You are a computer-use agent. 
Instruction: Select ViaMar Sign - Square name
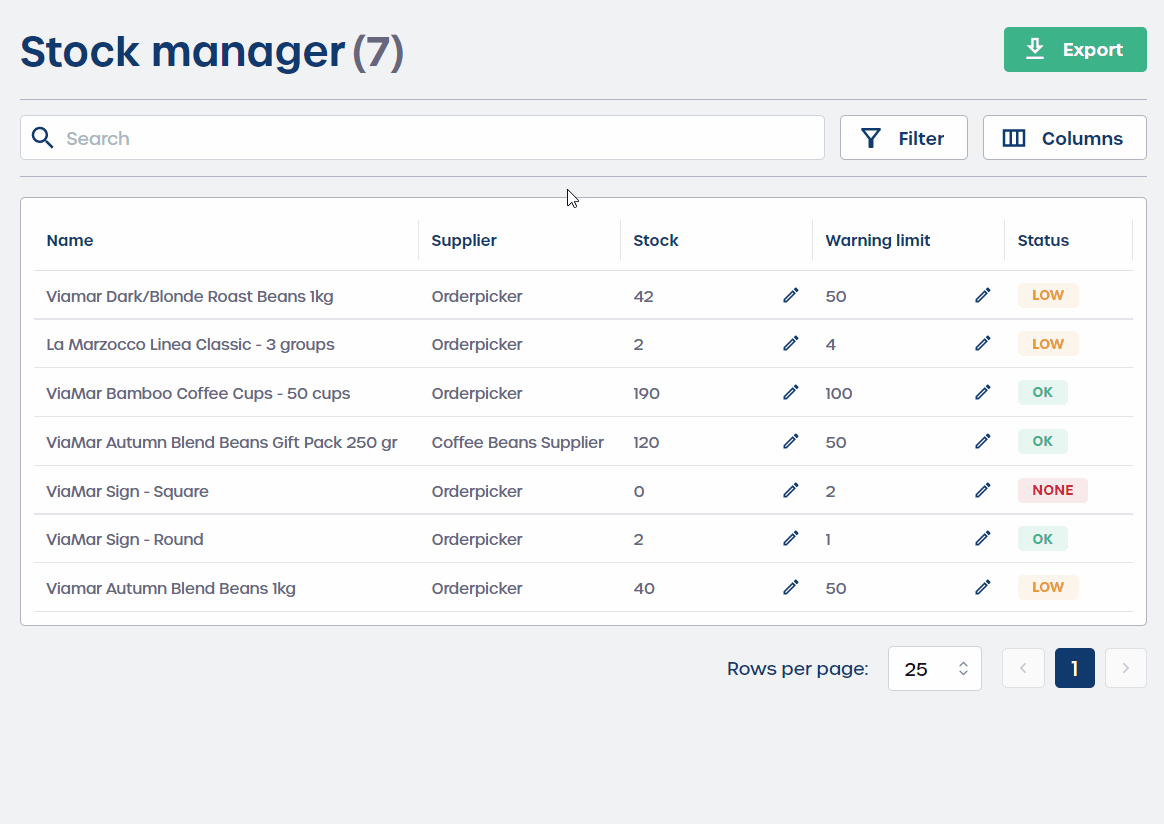[127, 491]
